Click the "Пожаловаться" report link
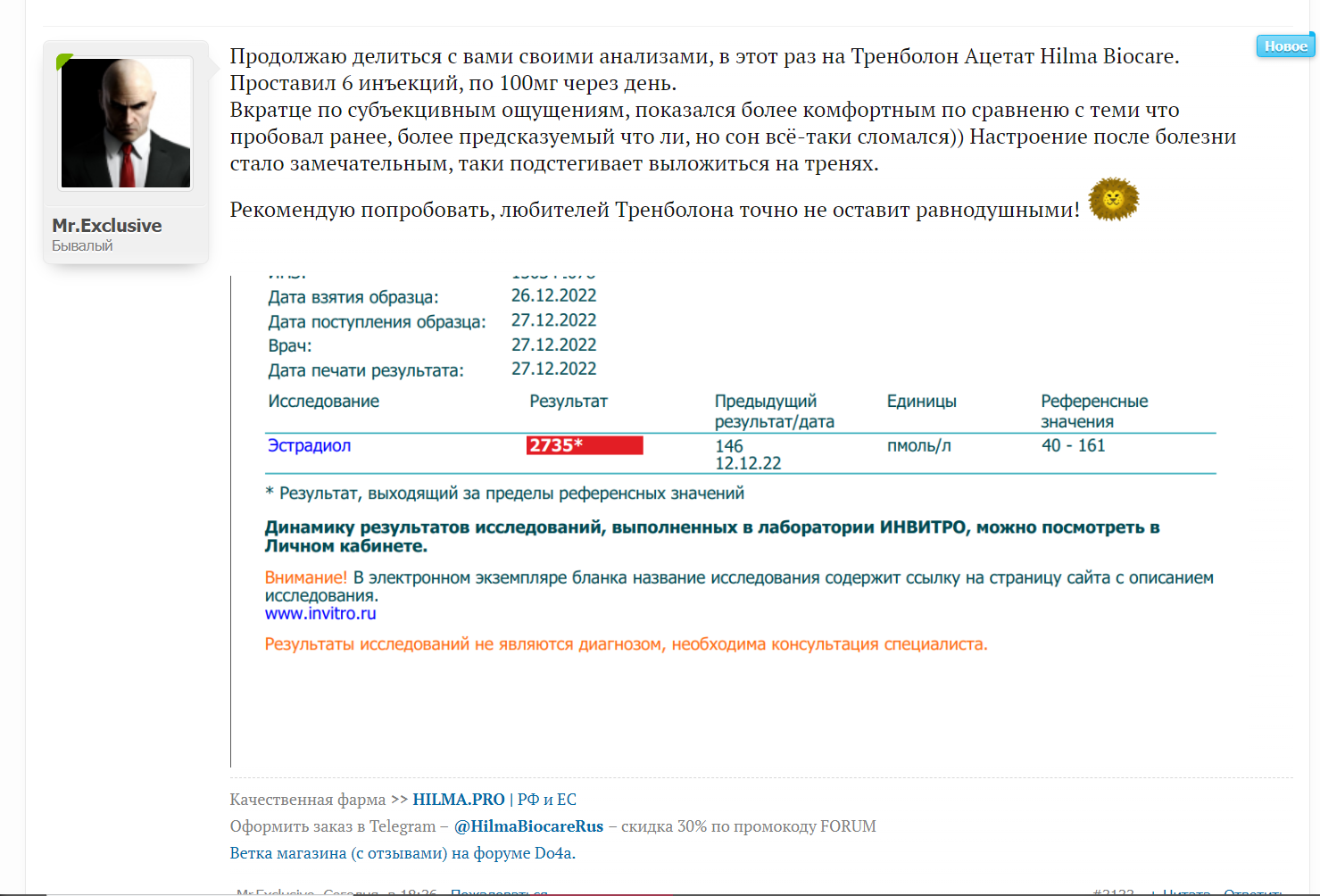1320x896 pixels. coord(498,892)
